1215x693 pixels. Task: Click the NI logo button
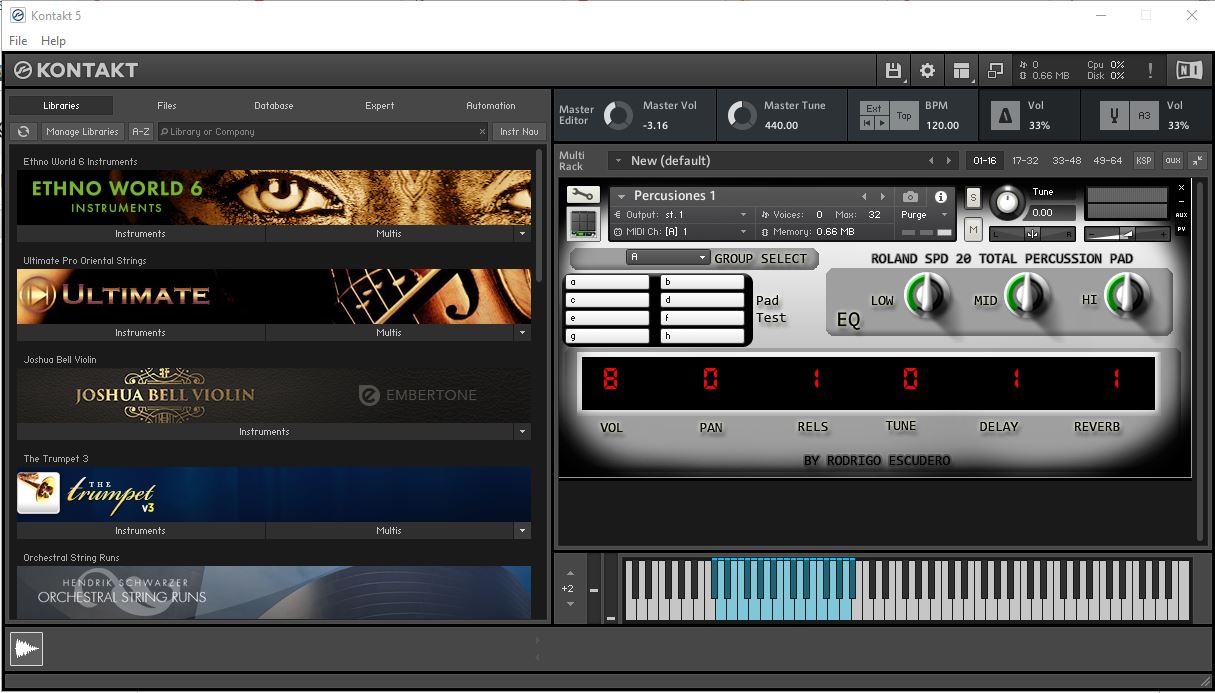tap(1189, 70)
